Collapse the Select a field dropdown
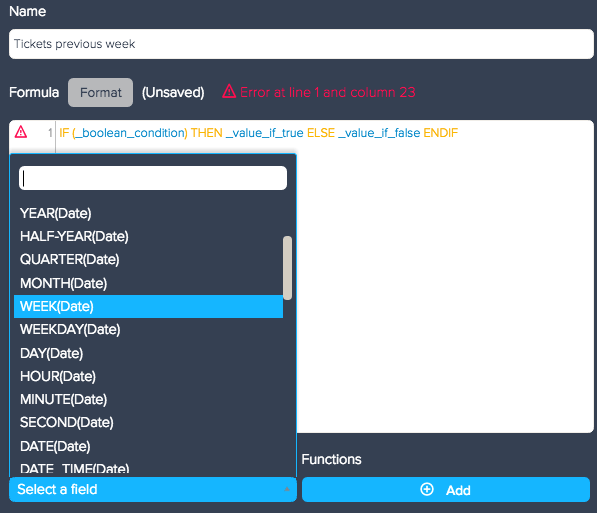597x513 pixels. (153, 489)
